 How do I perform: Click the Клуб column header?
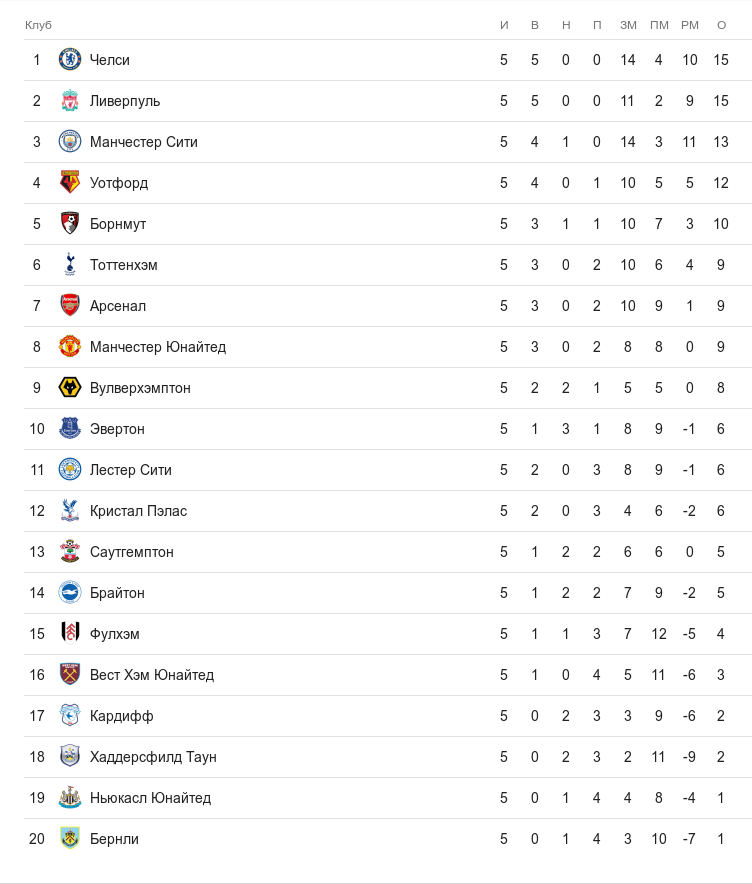point(38,24)
